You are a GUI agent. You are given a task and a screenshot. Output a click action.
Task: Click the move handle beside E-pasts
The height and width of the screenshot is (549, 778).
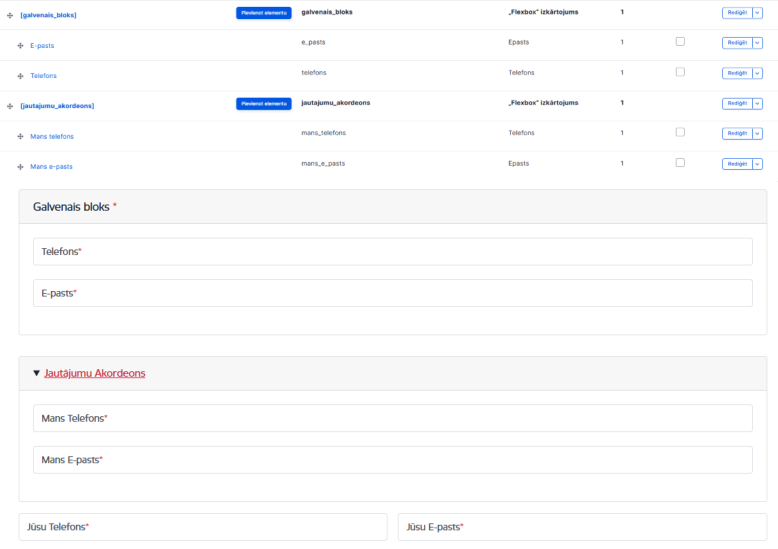[x=20, y=46]
